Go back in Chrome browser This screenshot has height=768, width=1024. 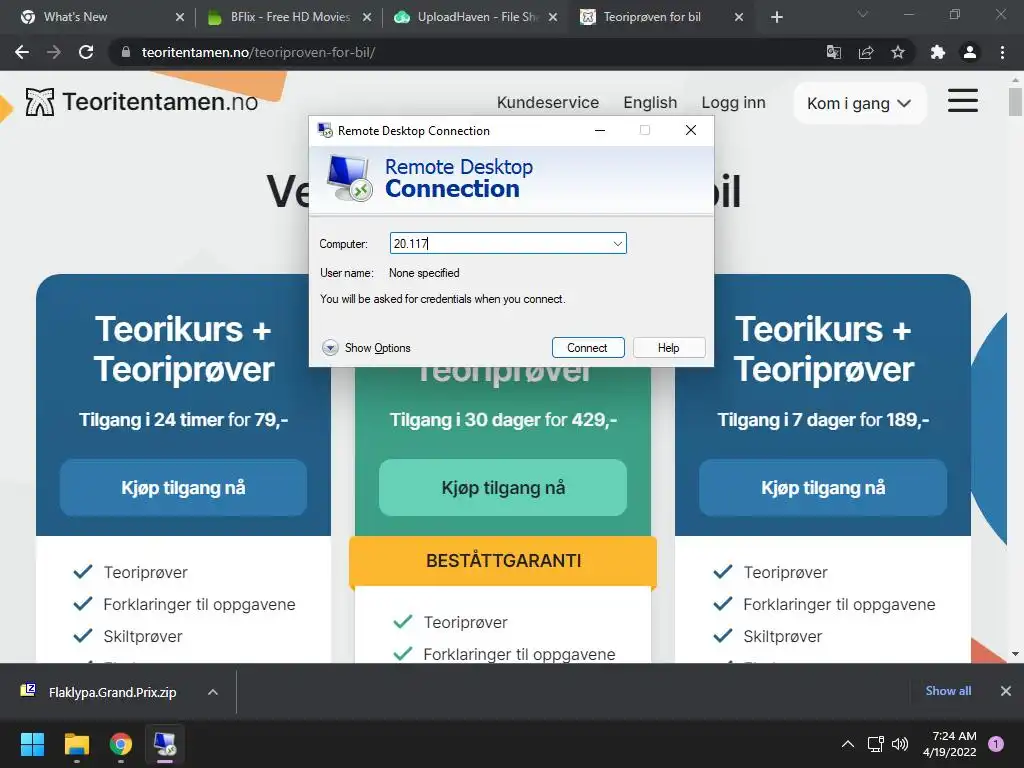pos(22,52)
